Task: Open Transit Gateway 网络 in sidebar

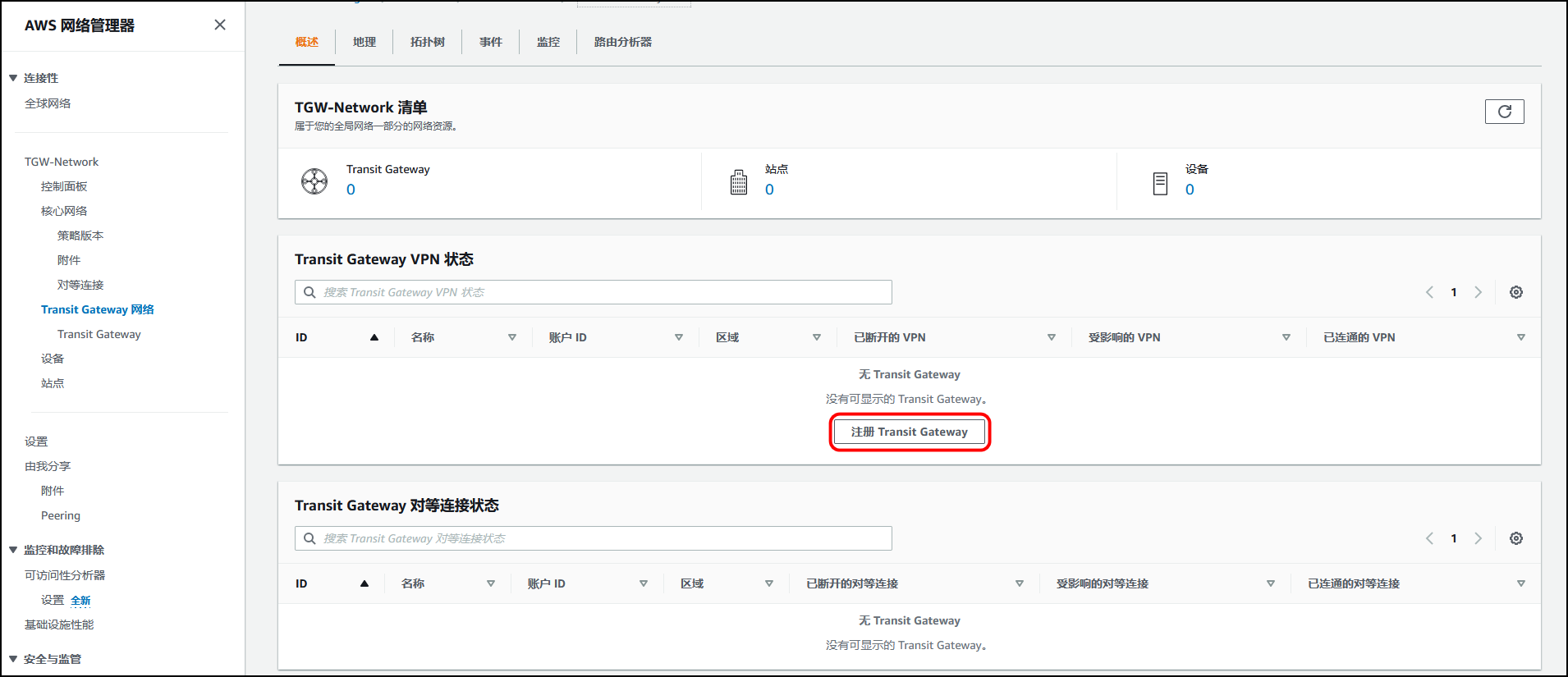Action: click(x=98, y=309)
